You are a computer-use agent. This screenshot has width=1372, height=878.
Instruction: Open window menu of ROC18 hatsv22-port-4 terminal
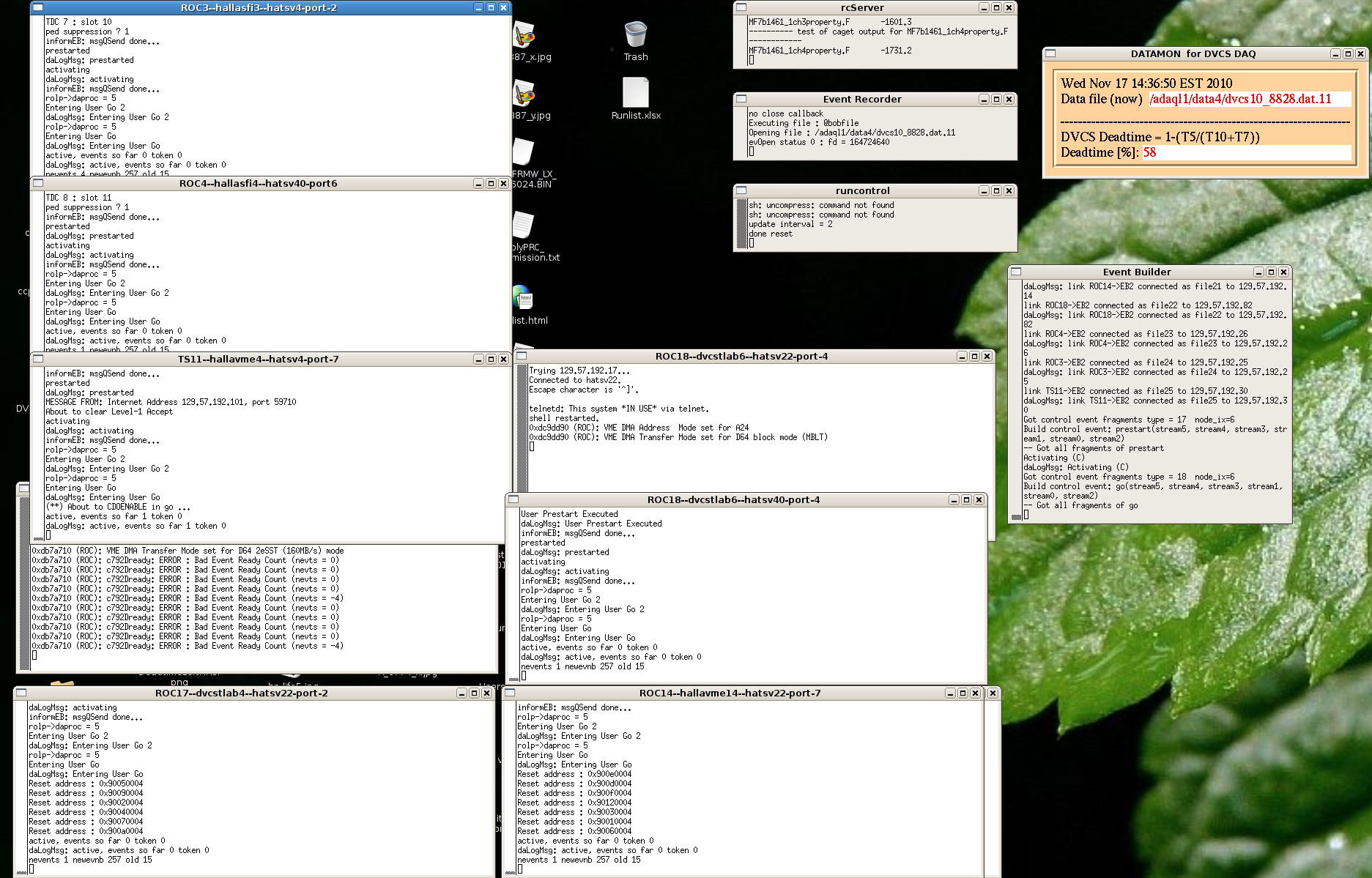(522, 356)
